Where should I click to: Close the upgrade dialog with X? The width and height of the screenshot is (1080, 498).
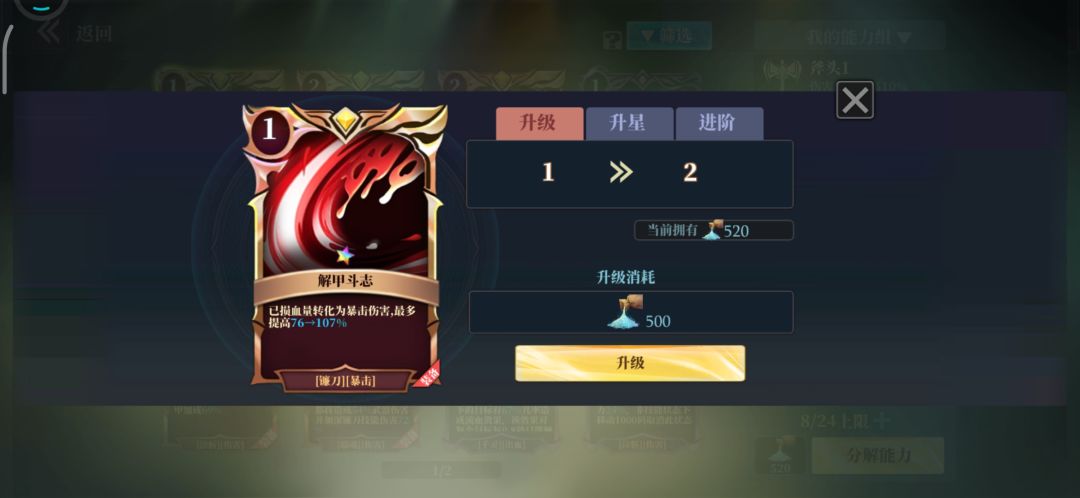pyautogui.click(x=855, y=101)
